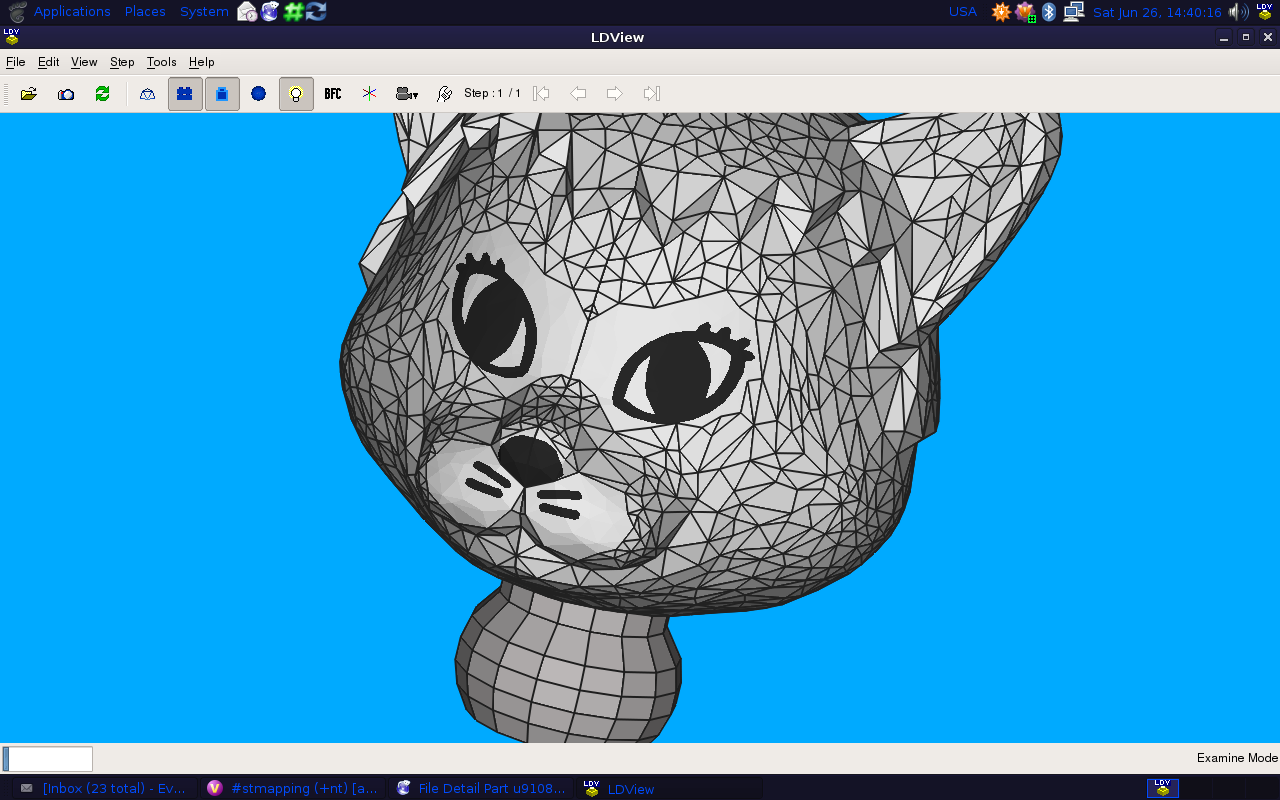1280x800 pixels.
Task: Disable the edges brick toggle
Action: 185,93
